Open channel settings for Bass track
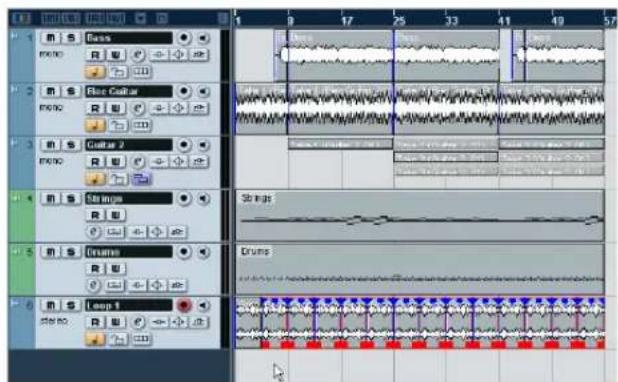This screenshot has height=382, width=618. (x=138, y=55)
